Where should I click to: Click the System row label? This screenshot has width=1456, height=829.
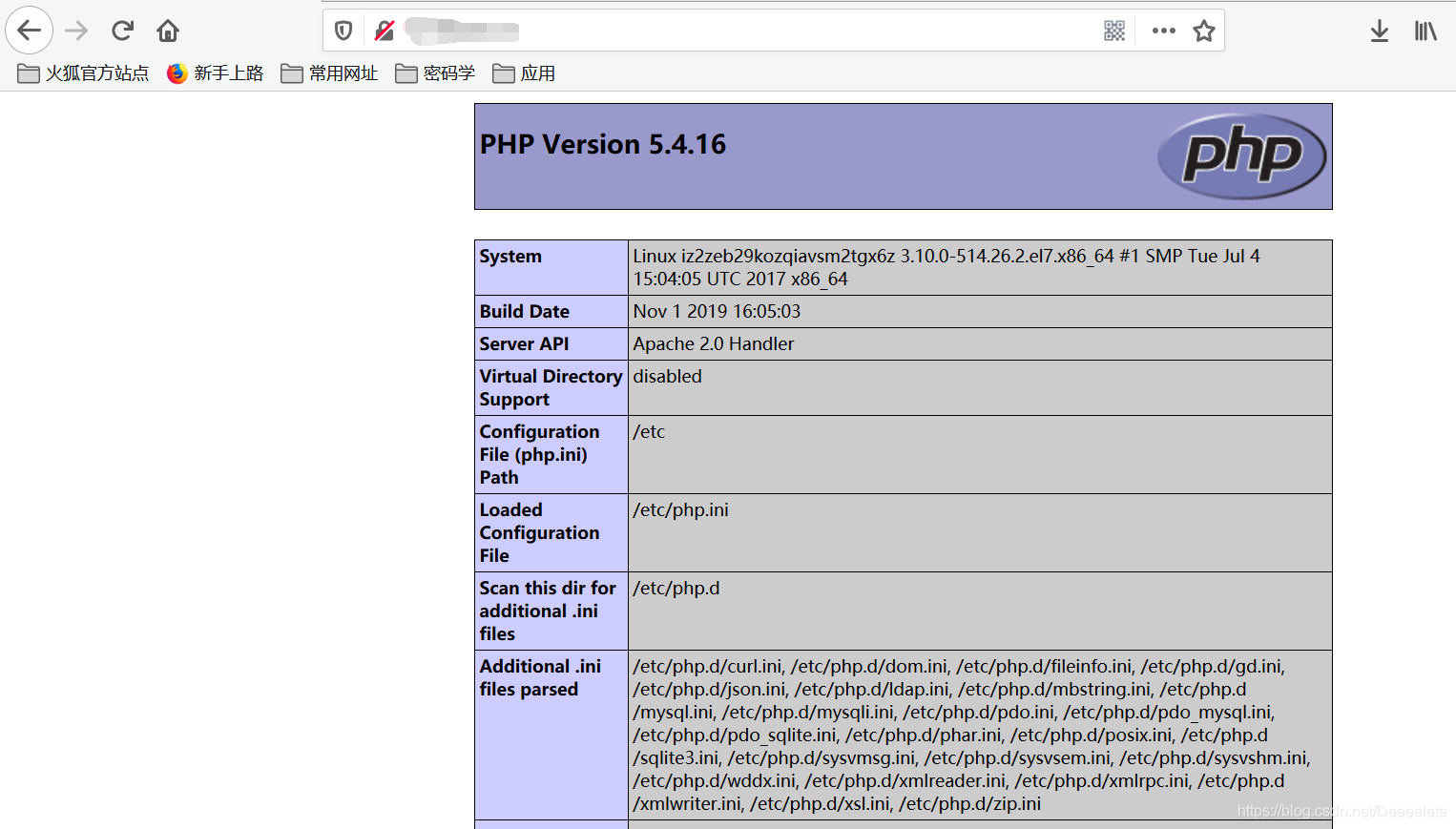(510, 256)
